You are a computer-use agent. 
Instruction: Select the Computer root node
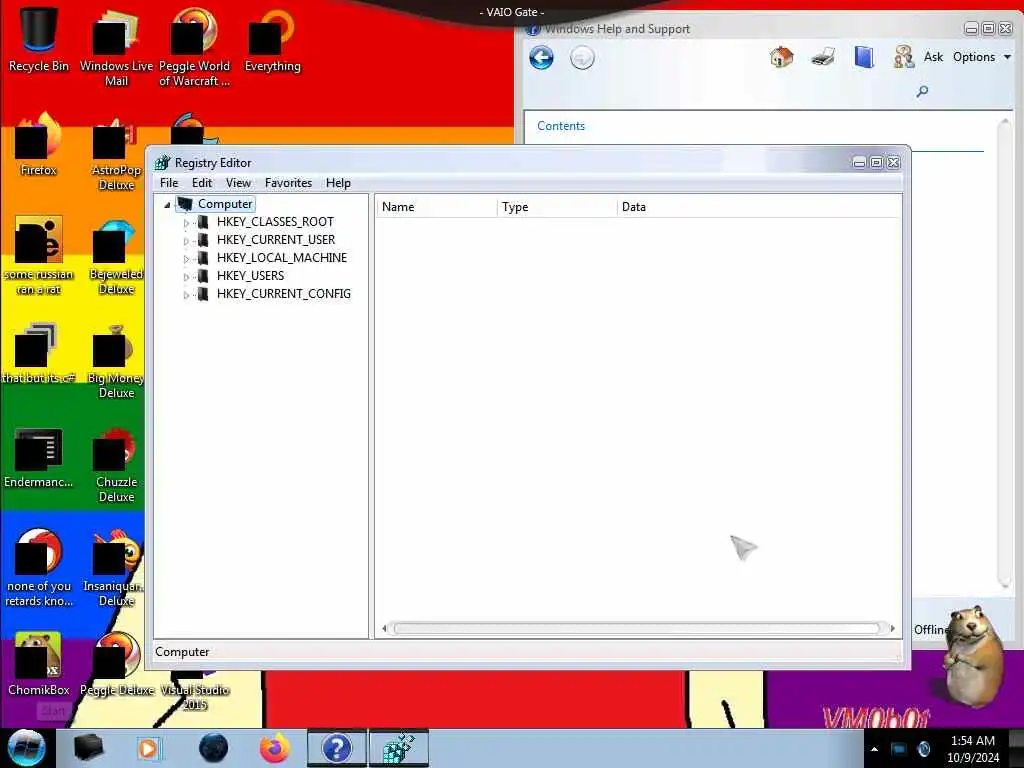coord(225,204)
